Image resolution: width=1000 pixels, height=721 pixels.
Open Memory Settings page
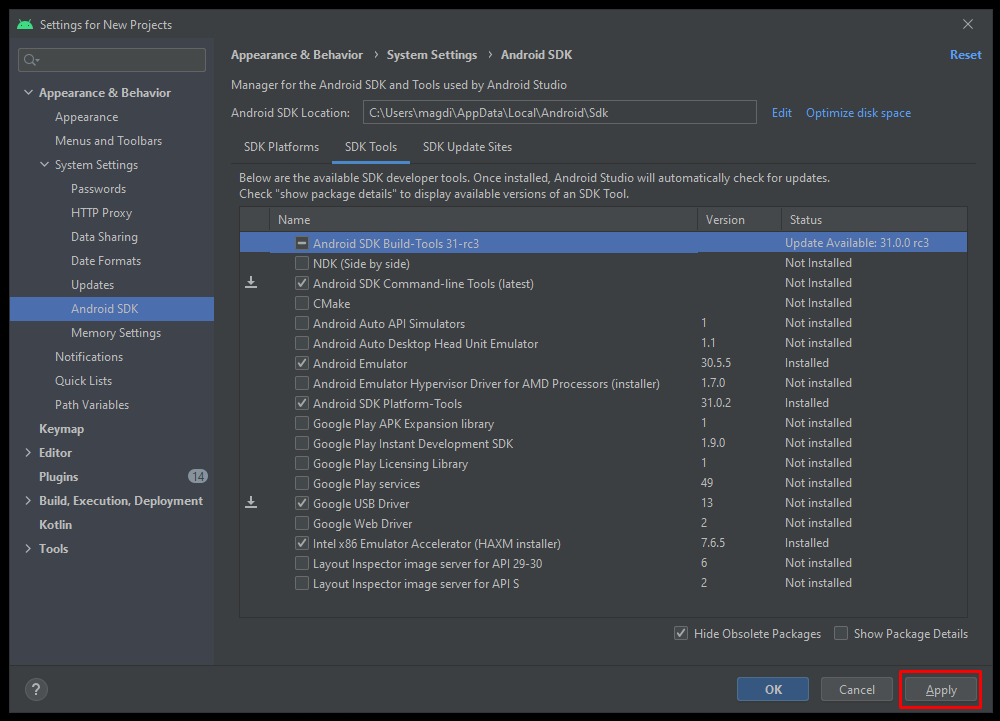click(115, 332)
